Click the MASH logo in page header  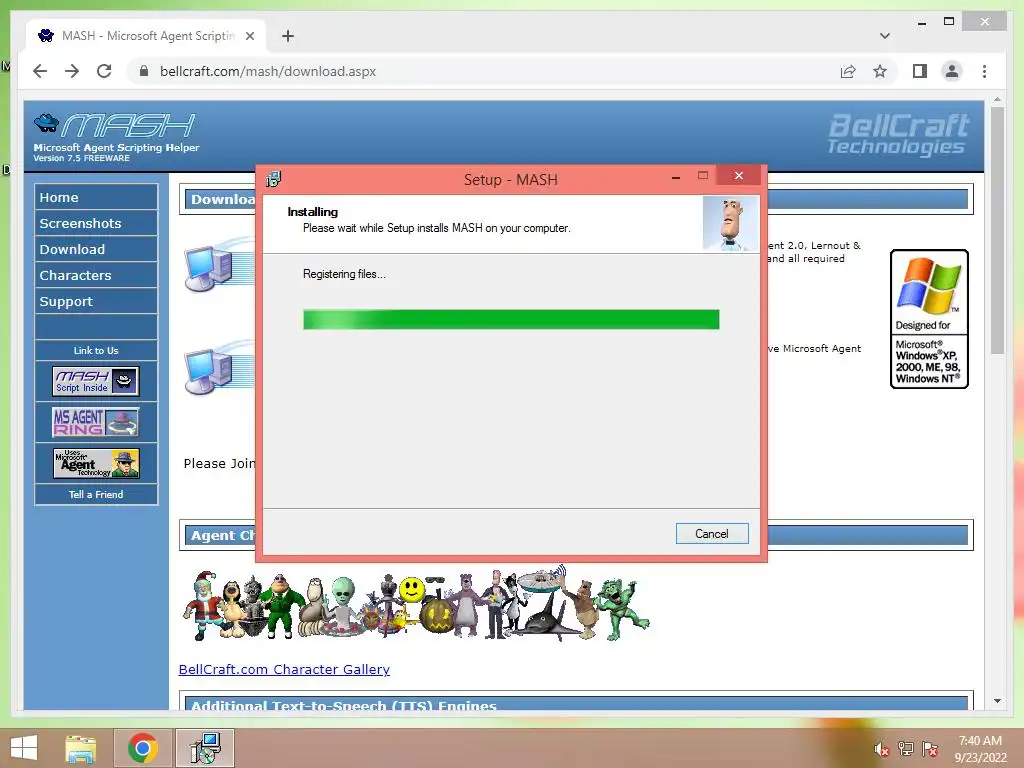(114, 125)
